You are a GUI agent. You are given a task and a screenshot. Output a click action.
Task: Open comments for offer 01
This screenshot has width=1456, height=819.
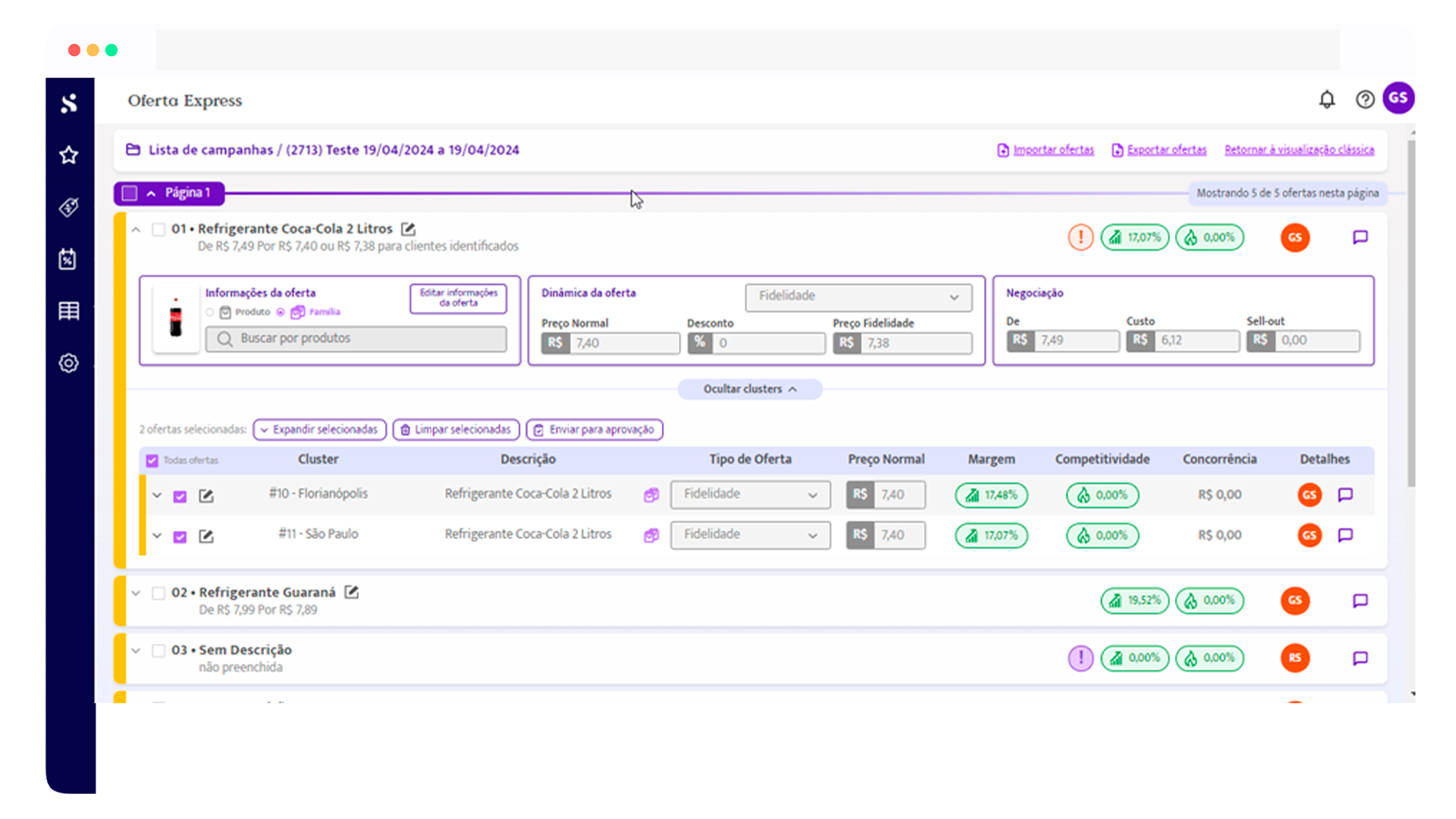1360,237
